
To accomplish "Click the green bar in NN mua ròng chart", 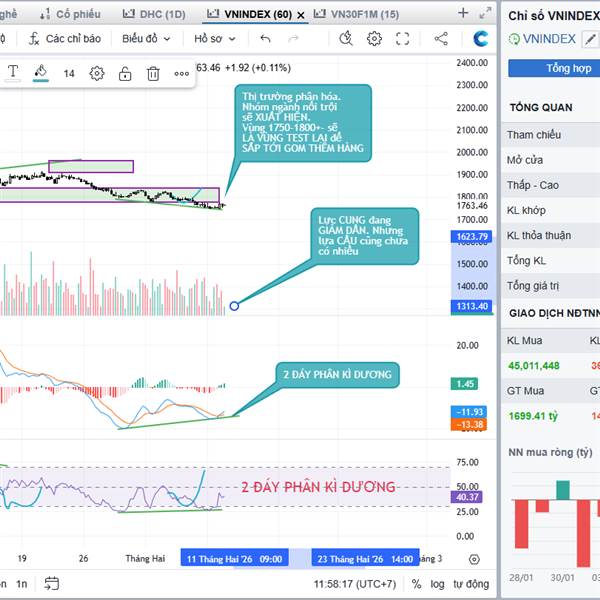I will click(x=563, y=490).
